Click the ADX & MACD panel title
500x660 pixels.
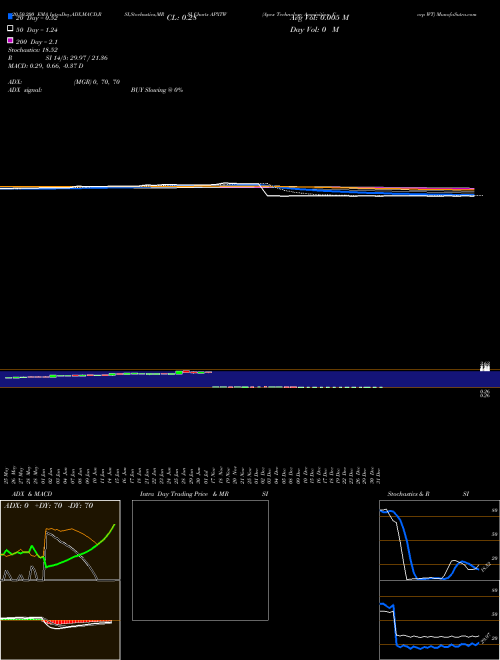tap(32, 494)
